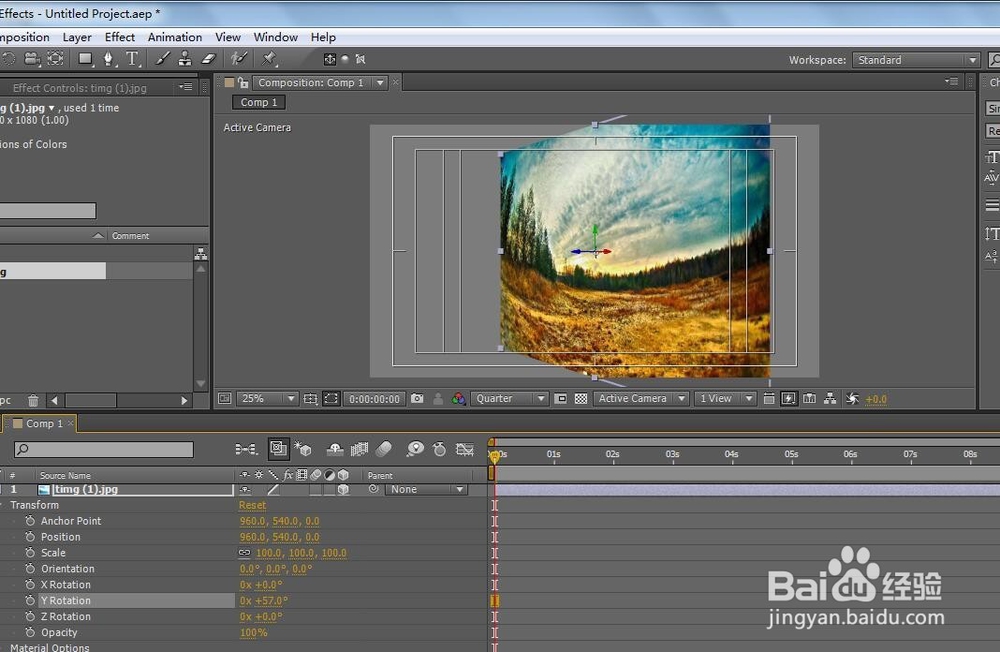
Task: Open the View menu
Action: tap(228, 37)
